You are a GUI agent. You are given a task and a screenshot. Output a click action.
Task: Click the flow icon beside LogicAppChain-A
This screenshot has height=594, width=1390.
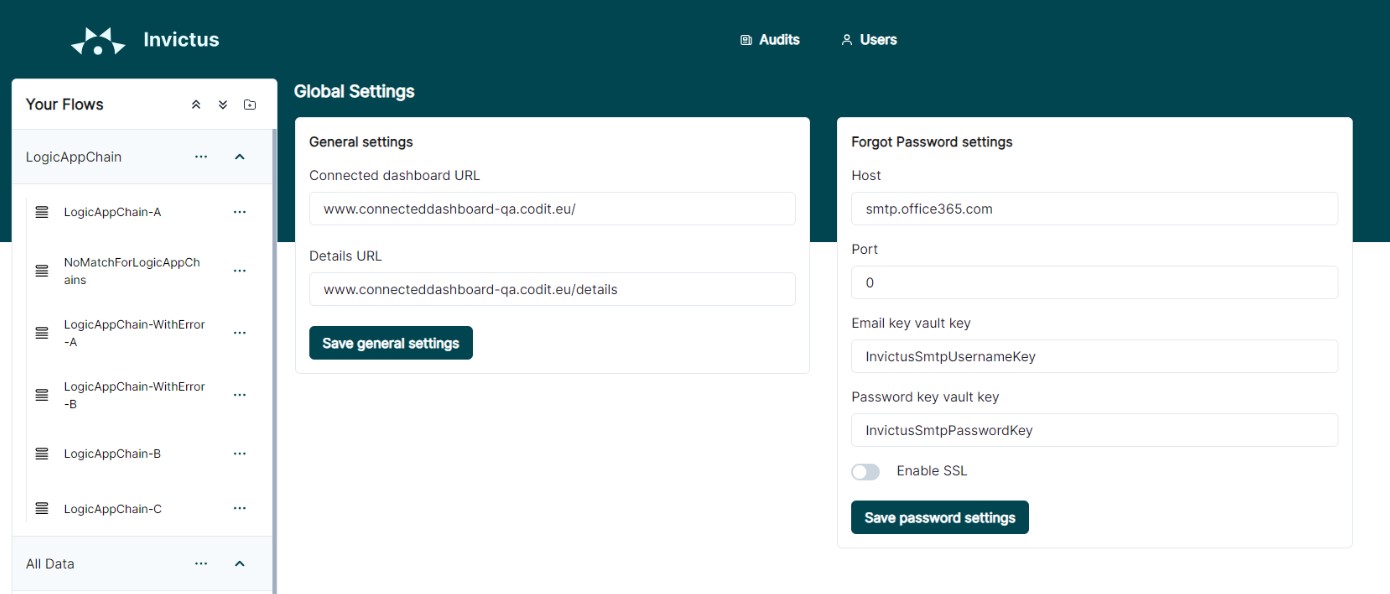pyautogui.click(x=41, y=211)
